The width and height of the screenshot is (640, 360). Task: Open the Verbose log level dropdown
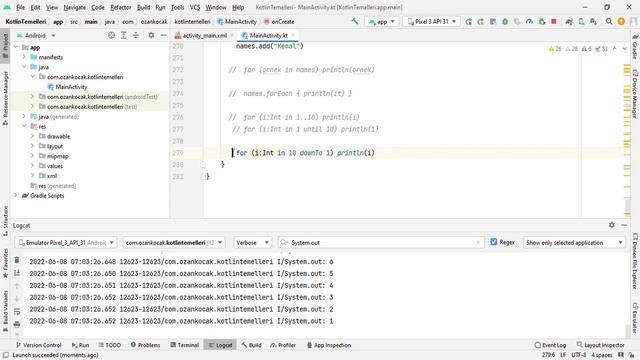tap(252, 242)
